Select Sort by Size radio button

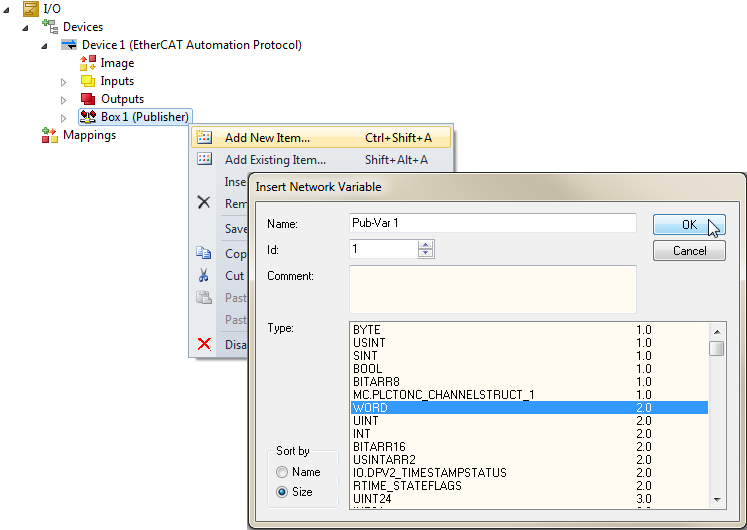[282, 492]
